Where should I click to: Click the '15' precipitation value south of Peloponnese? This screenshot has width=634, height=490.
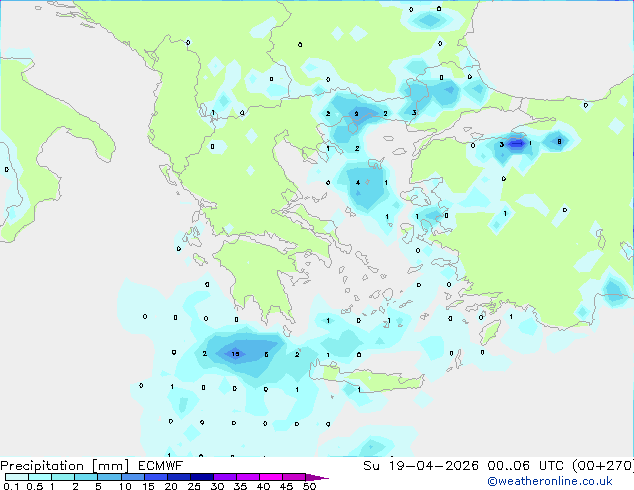(235, 354)
